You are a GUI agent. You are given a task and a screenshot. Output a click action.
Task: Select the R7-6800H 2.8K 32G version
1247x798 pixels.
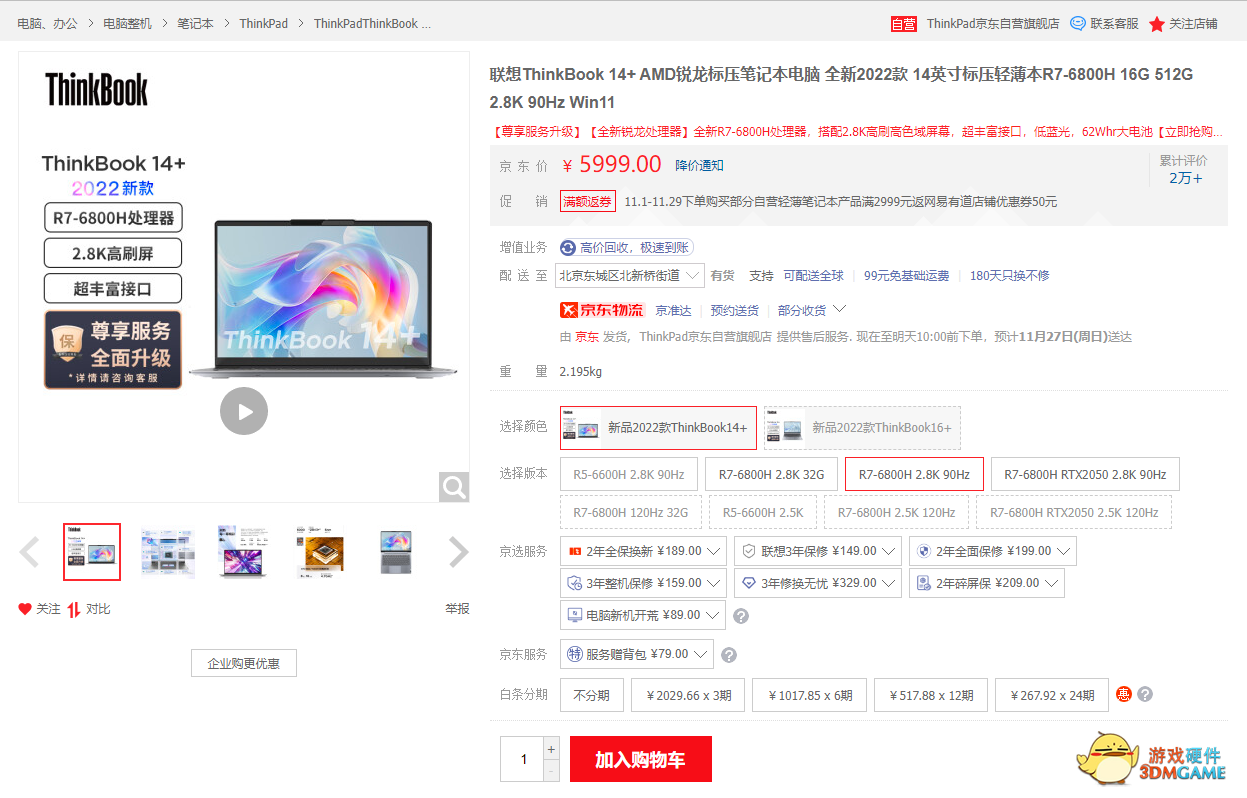tap(771, 473)
